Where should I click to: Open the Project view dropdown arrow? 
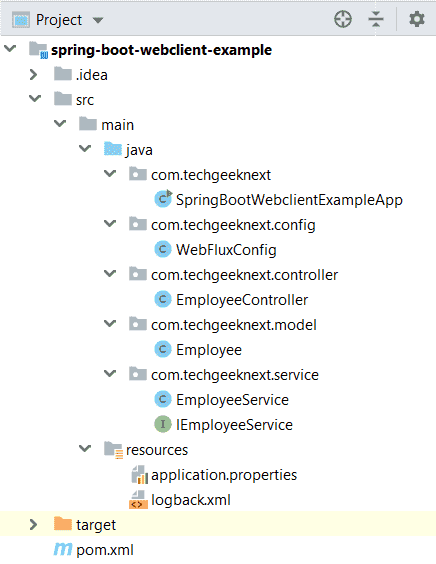tap(98, 20)
